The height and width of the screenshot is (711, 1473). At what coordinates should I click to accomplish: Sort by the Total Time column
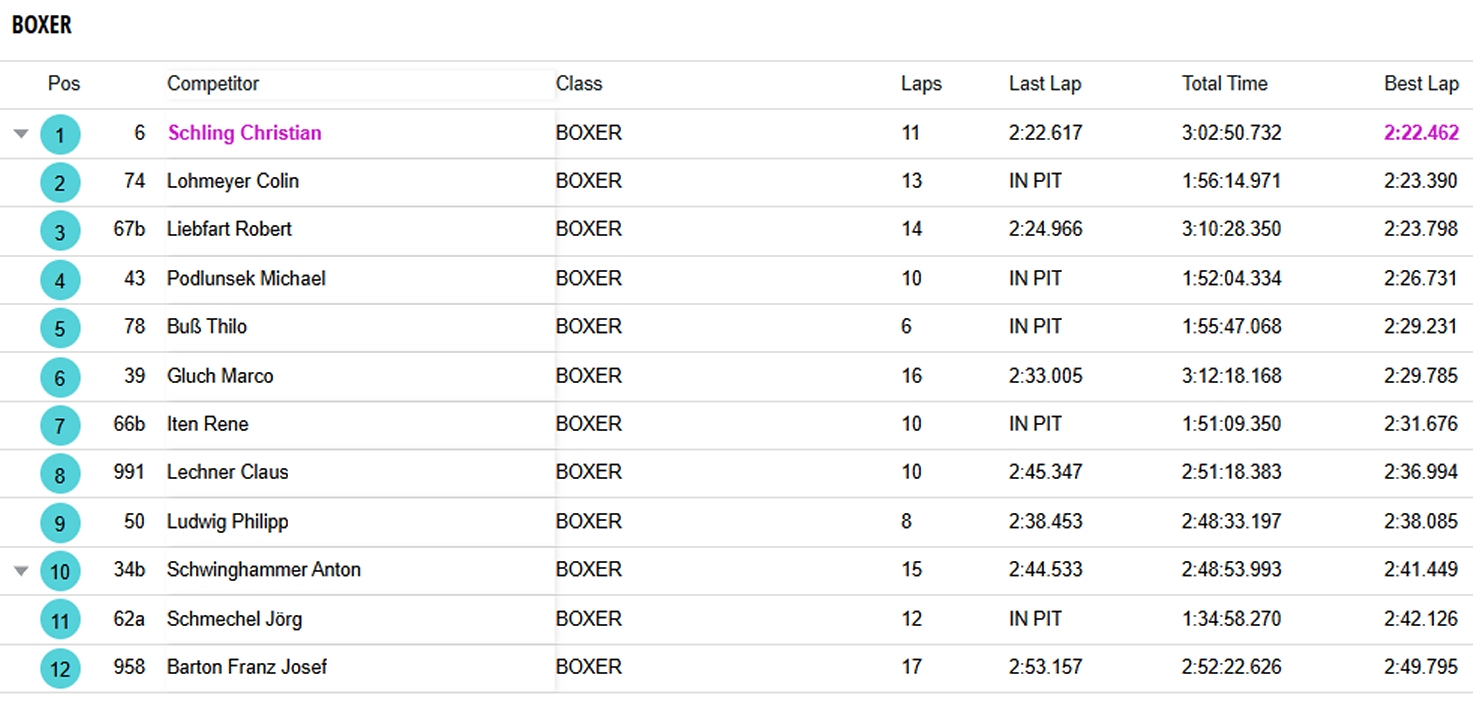click(1224, 84)
